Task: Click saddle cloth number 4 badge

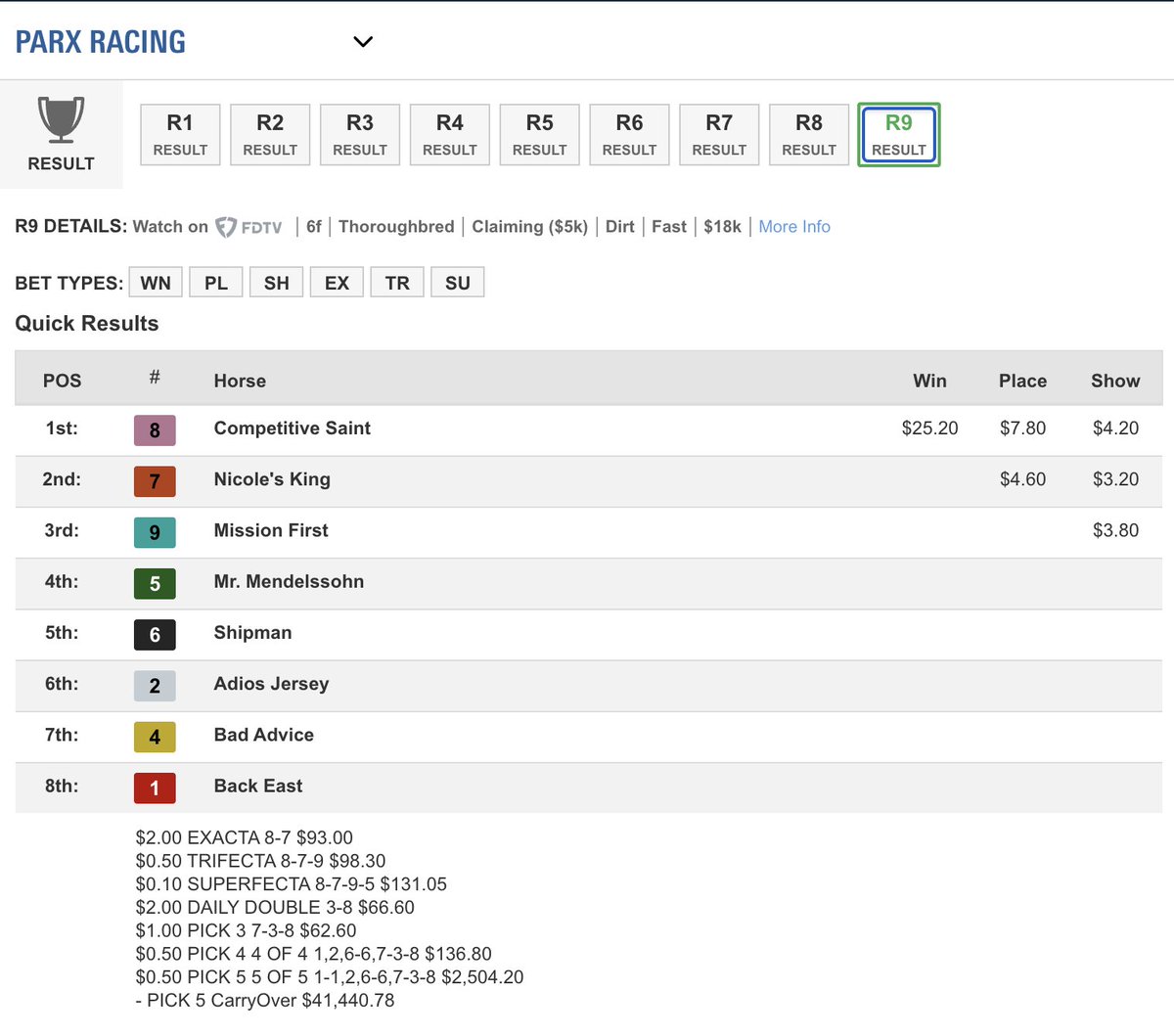Action: pyautogui.click(x=155, y=737)
